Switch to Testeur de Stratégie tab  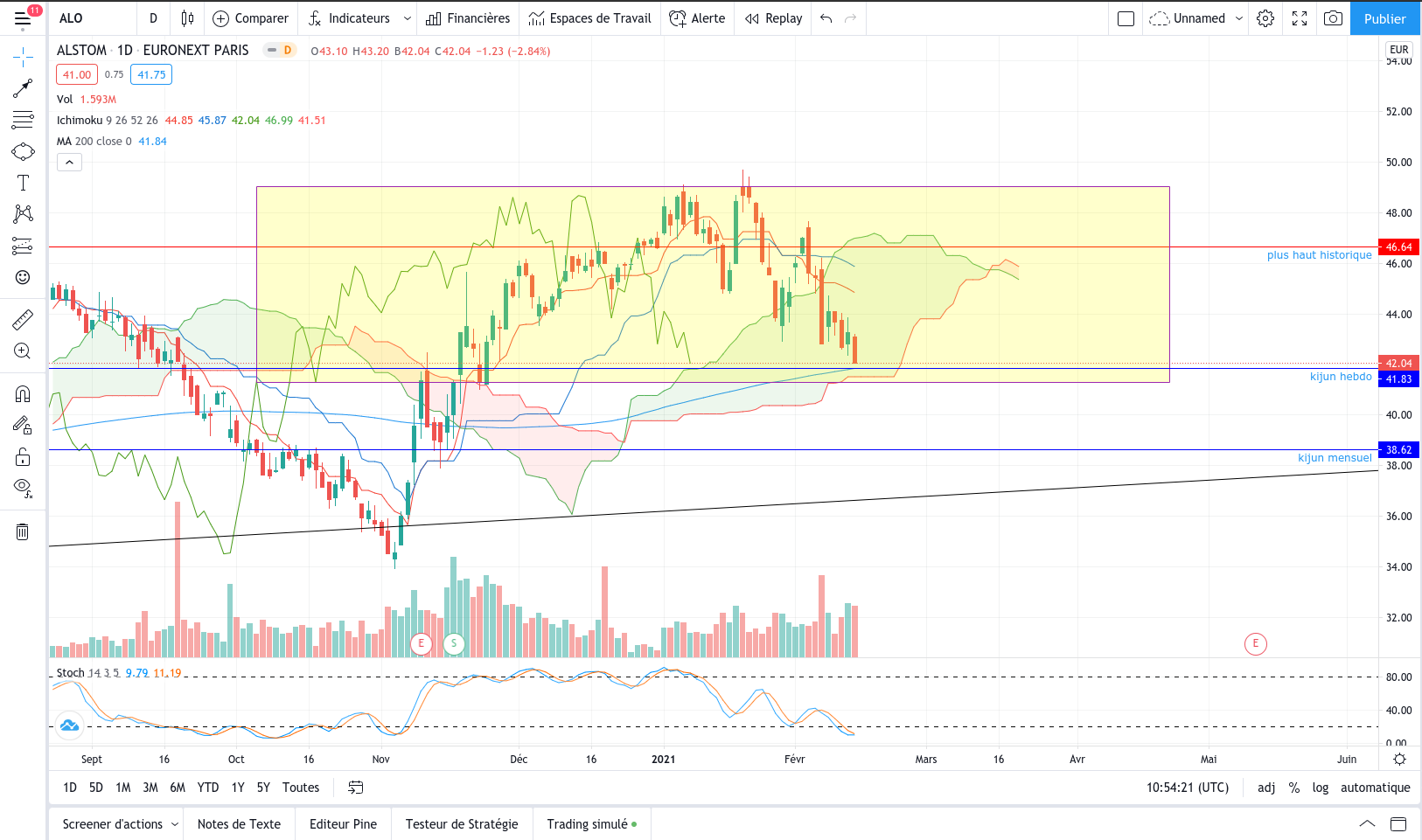pos(462,824)
